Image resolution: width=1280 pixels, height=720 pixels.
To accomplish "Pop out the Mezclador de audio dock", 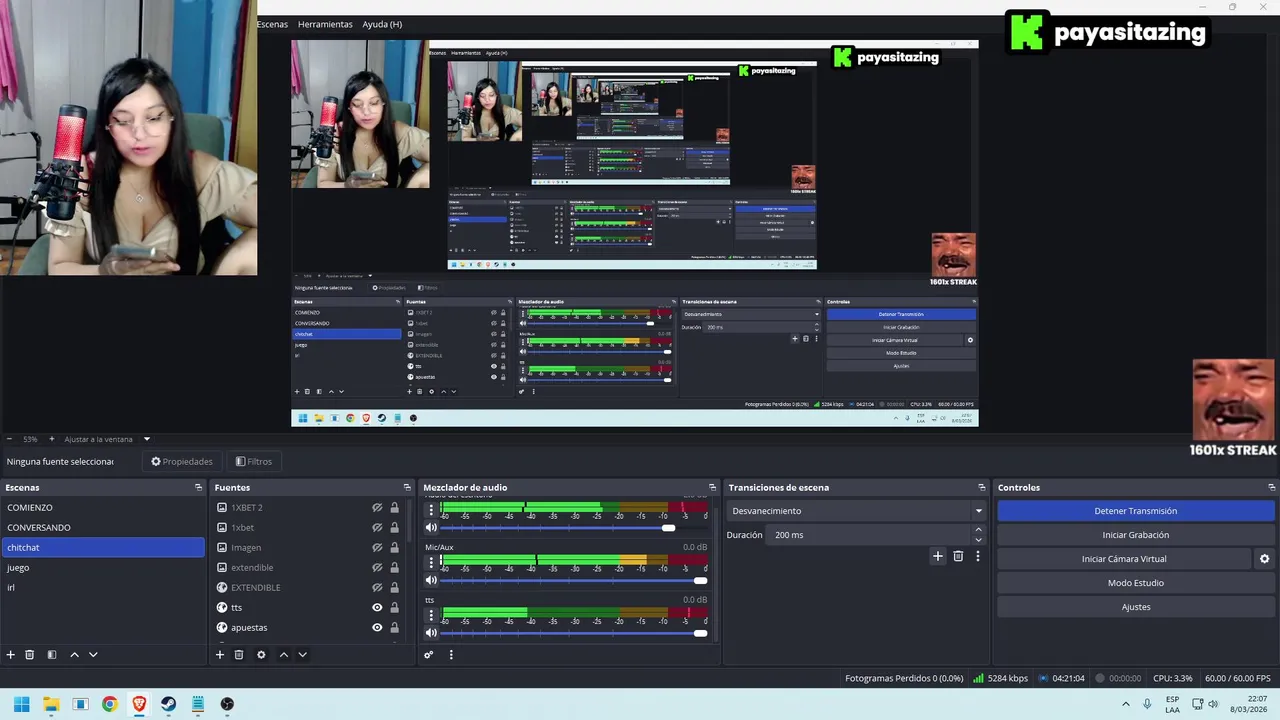I will tap(712, 487).
